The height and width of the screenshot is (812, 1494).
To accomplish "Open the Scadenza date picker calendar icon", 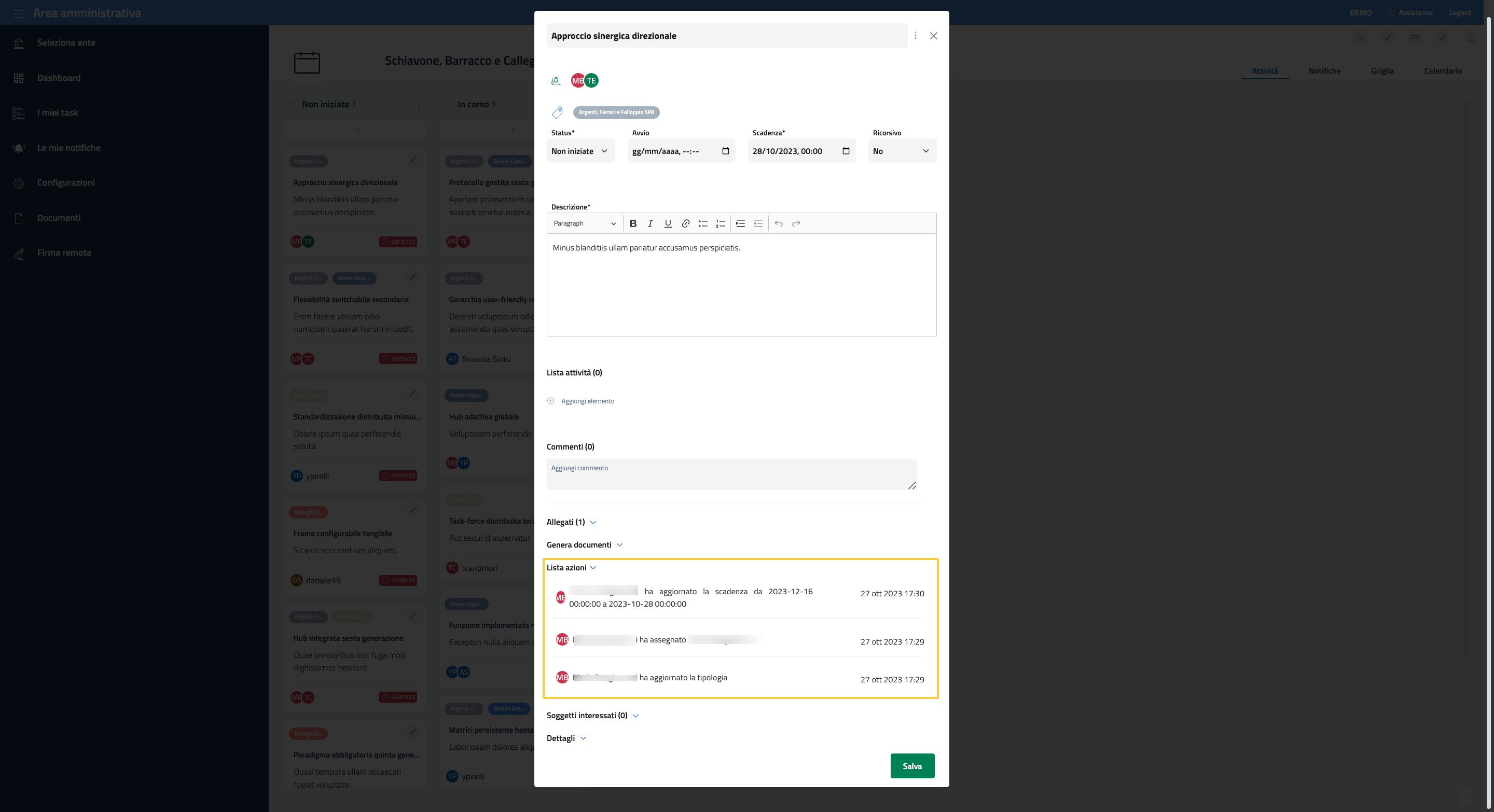I will (846, 151).
